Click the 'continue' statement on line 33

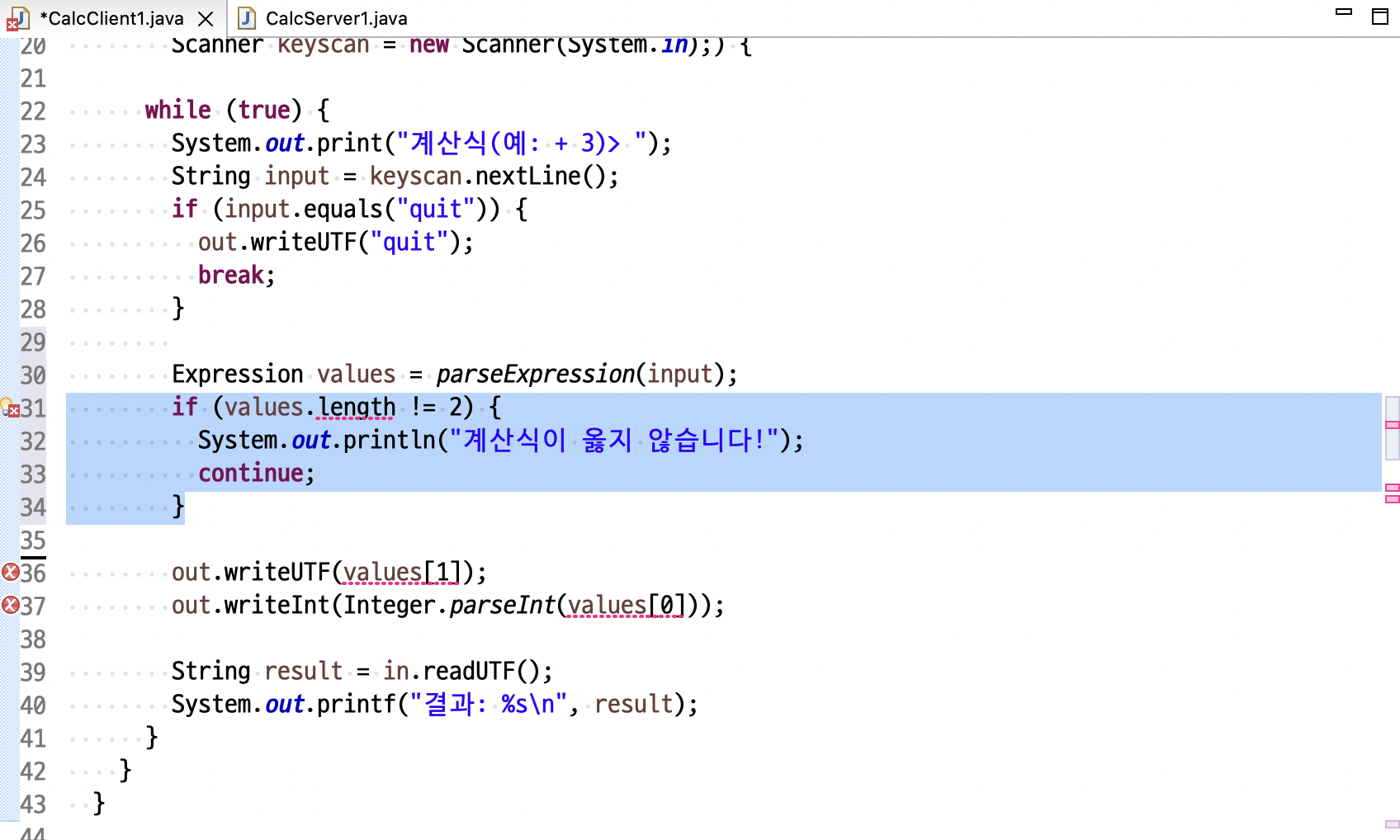(251, 473)
